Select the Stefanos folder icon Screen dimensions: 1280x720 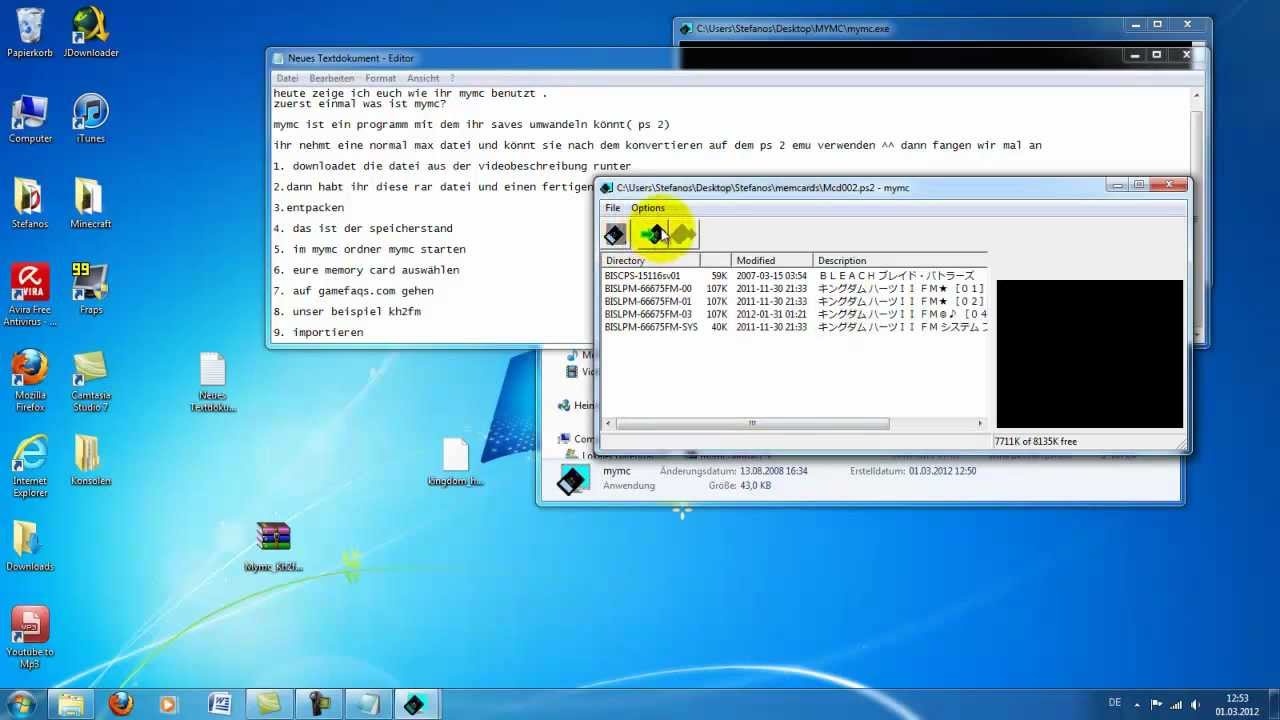click(x=30, y=204)
